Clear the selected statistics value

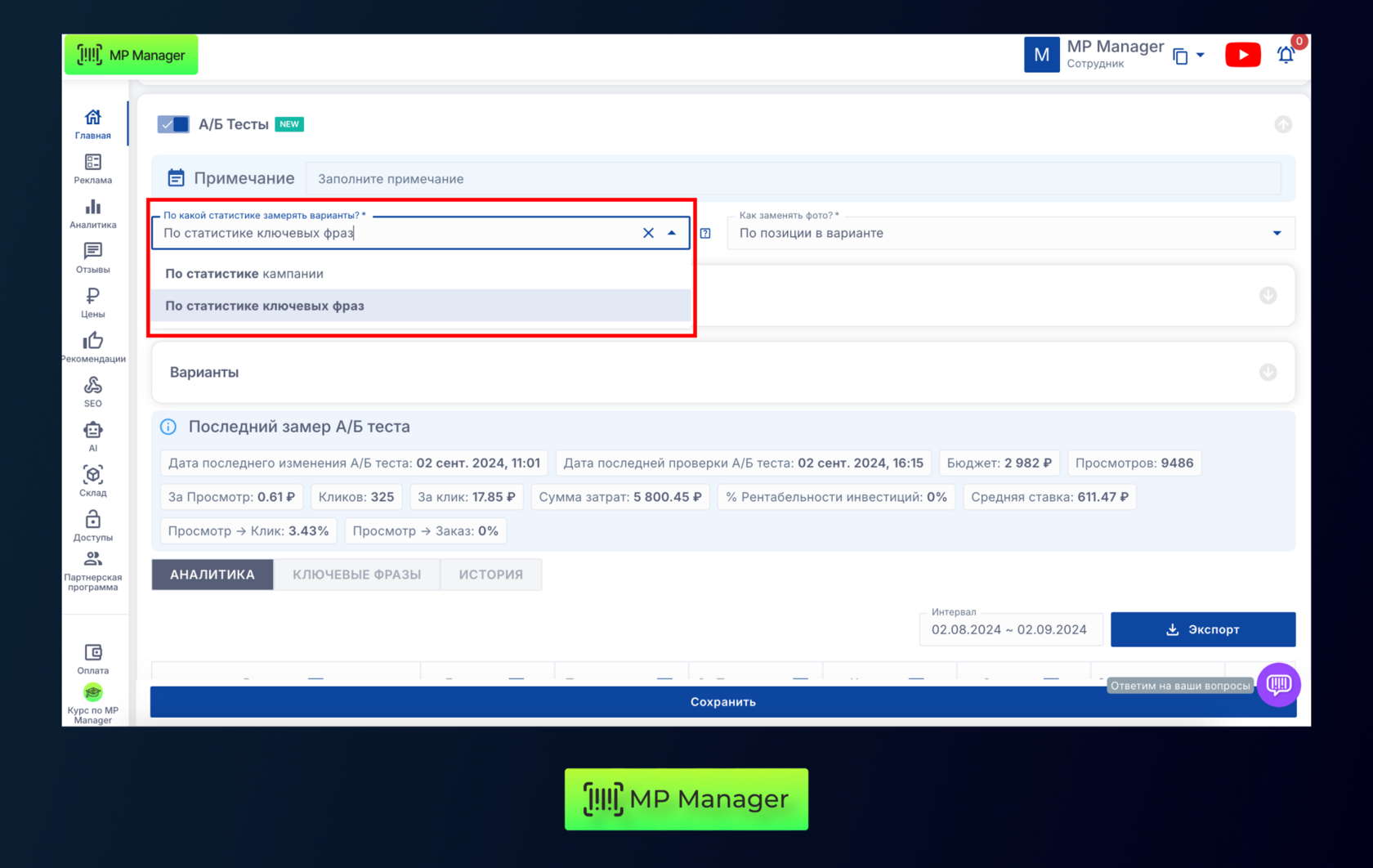(x=648, y=233)
